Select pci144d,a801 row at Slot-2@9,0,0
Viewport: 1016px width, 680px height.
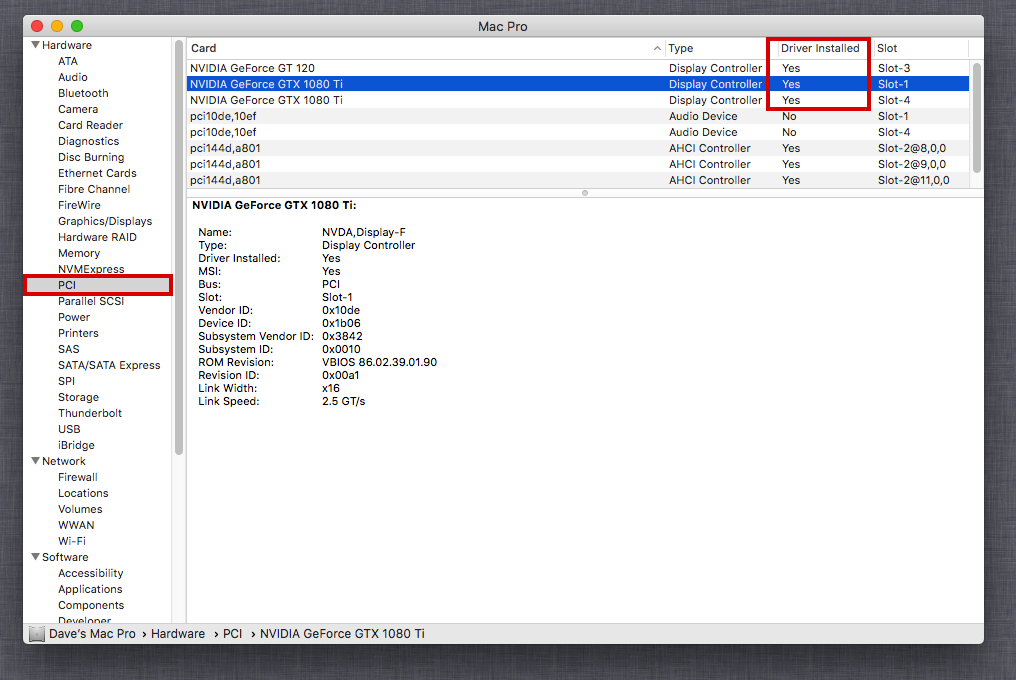coord(578,164)
